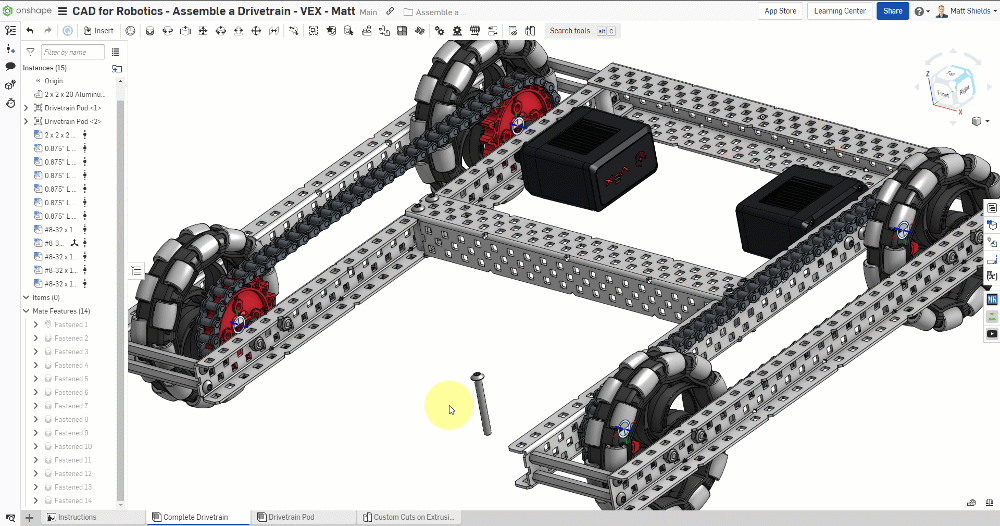Click the circular icon before Insert

(x=68, y=31)
